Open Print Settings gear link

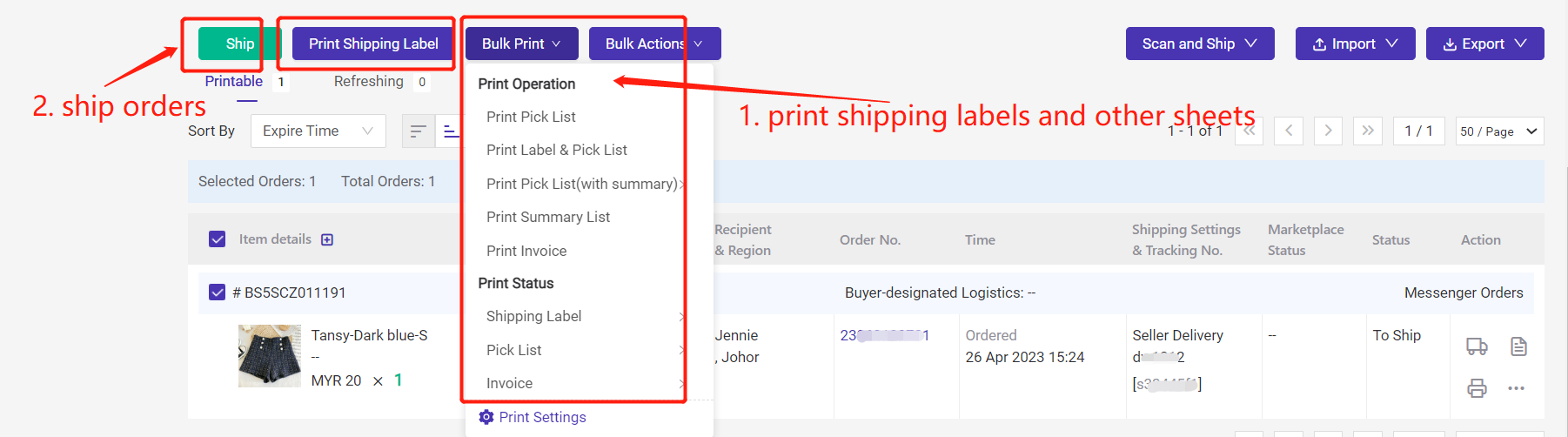[x=533, y=417]
